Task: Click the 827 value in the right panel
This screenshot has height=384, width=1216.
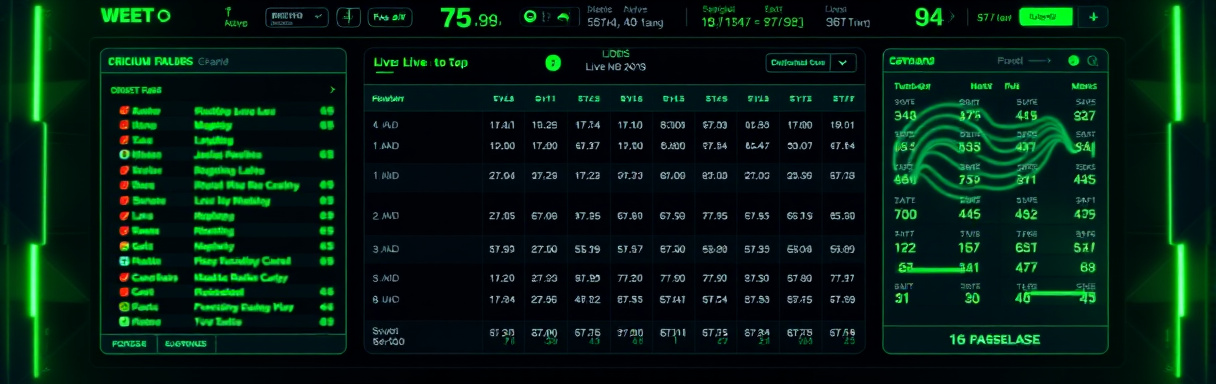Action: 1085,115
